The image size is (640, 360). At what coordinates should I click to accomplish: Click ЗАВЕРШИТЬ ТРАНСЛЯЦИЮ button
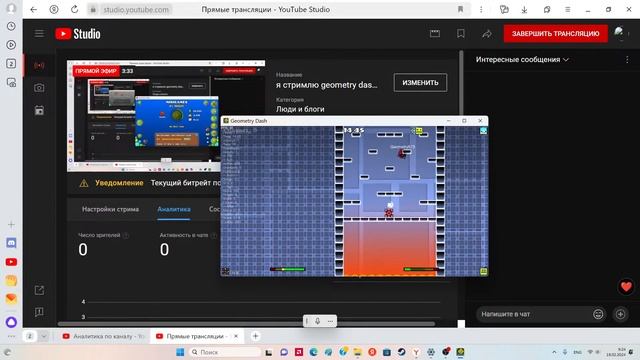(556, 33)
